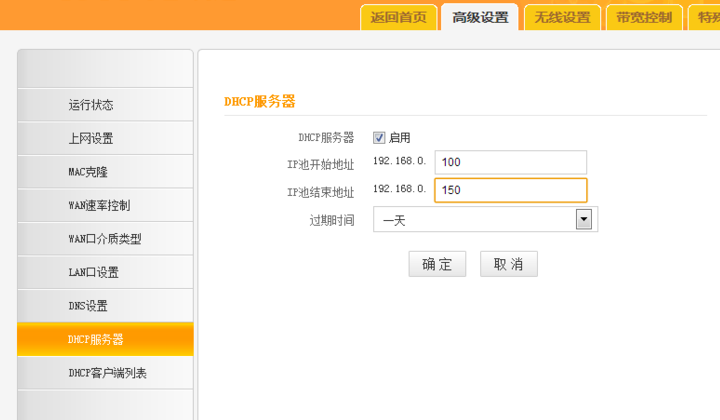Select 上网设置 sidebar item

(x=91, y=139)
